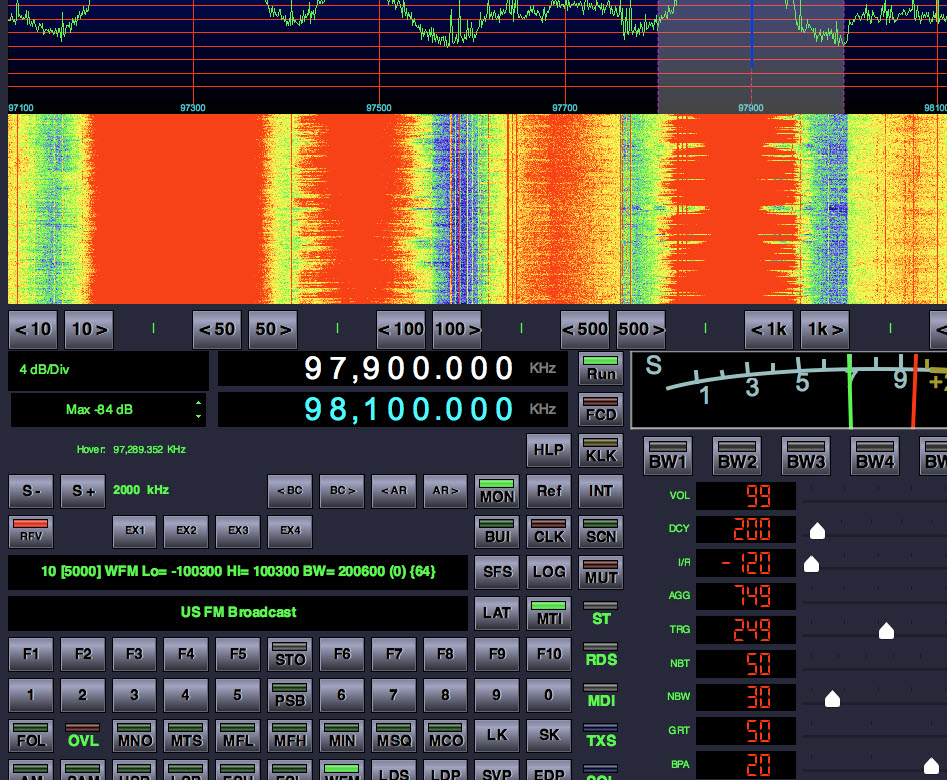Click the SCN scan button

click(601, 531)
